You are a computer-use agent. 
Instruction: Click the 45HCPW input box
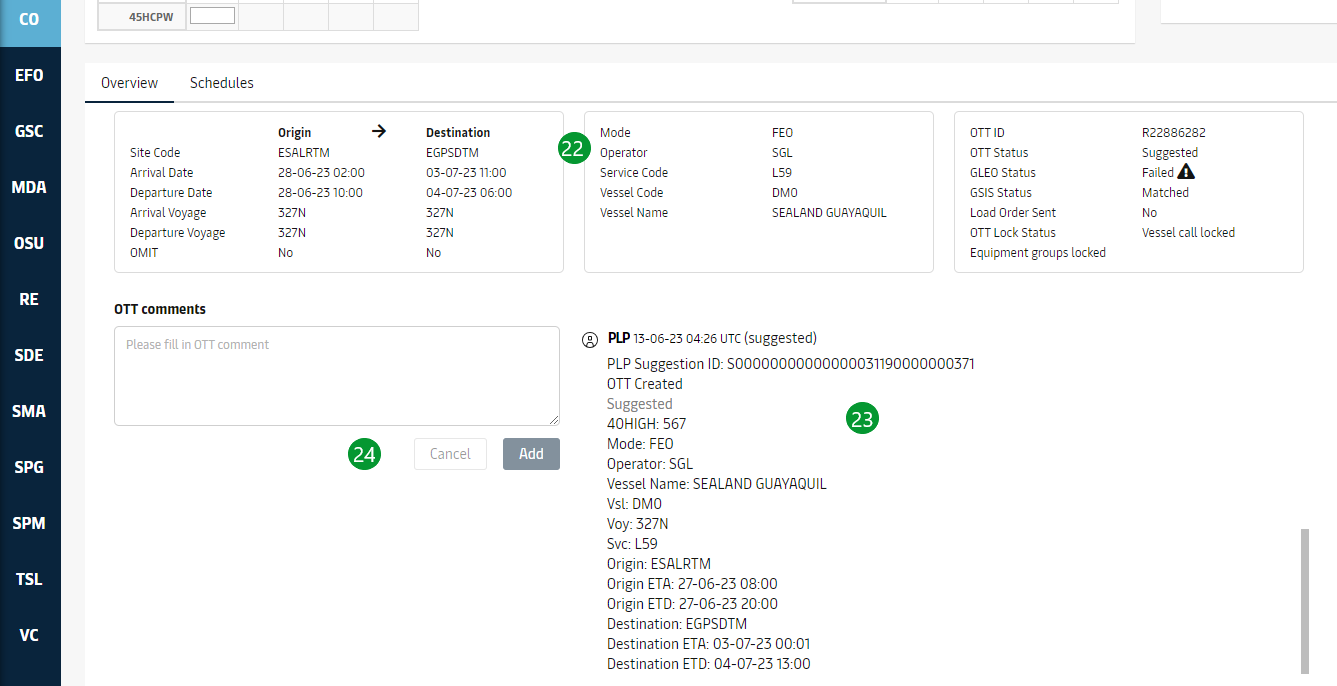(x=212, y=16)
